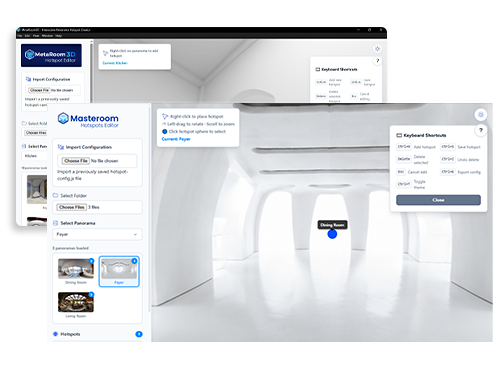The width and height of the screenshot is (503, 375).
Task: Click 'Save hotspot' shortcut text
Action: (x=469, y=147)
